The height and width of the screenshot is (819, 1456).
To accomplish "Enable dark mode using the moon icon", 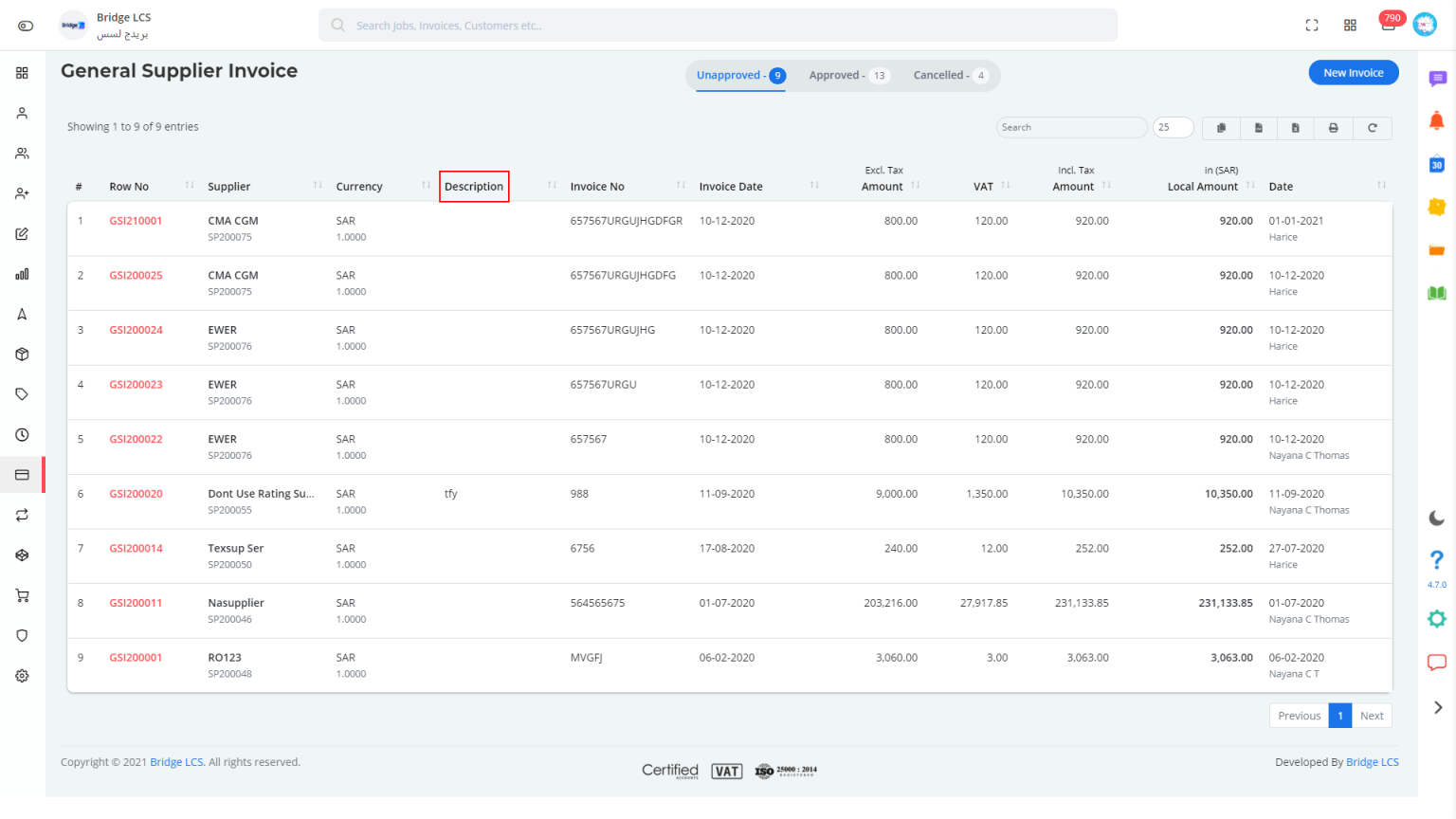I will pyautogui.click(x=1437, y=519).
